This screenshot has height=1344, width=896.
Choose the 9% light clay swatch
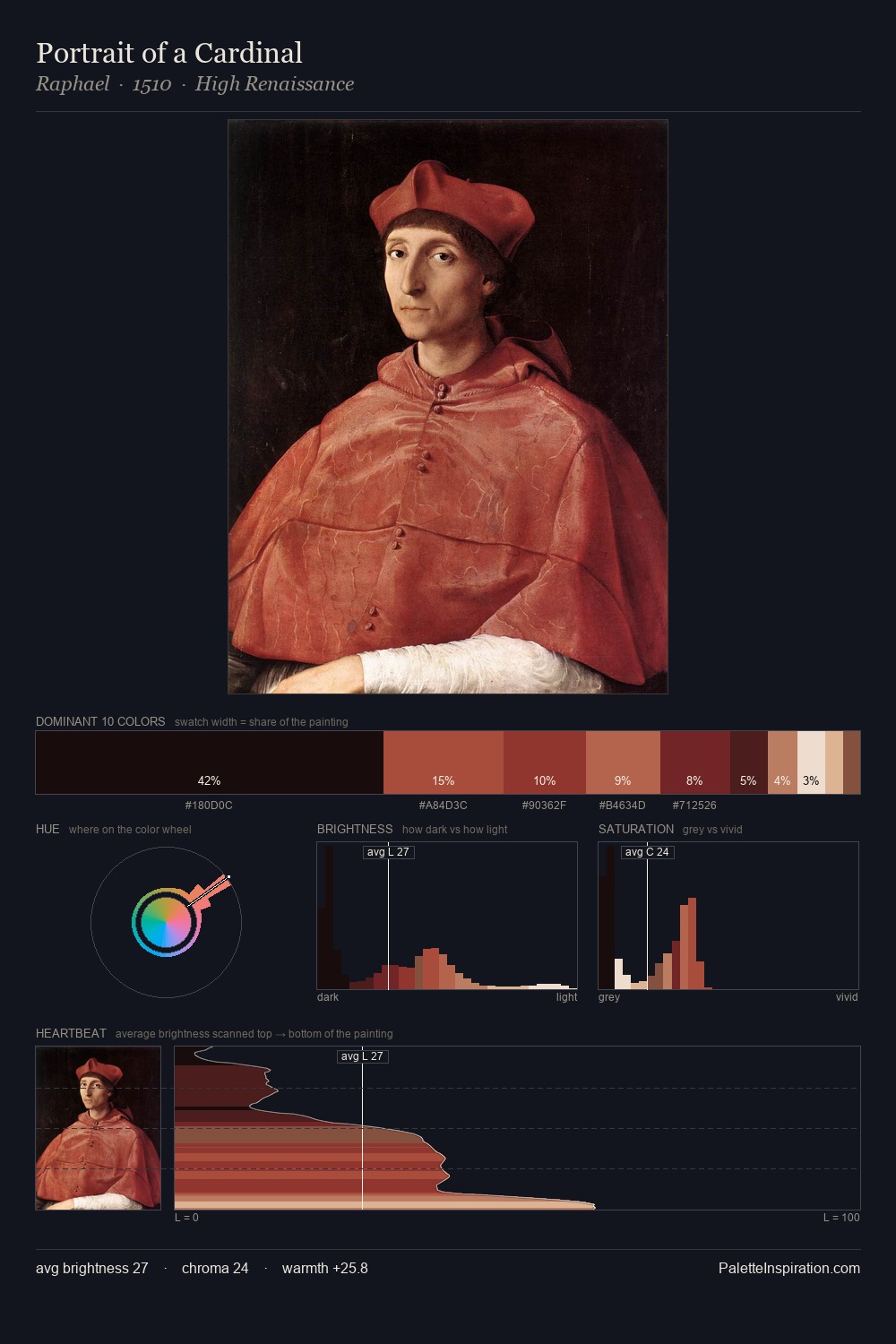point(623,762)
